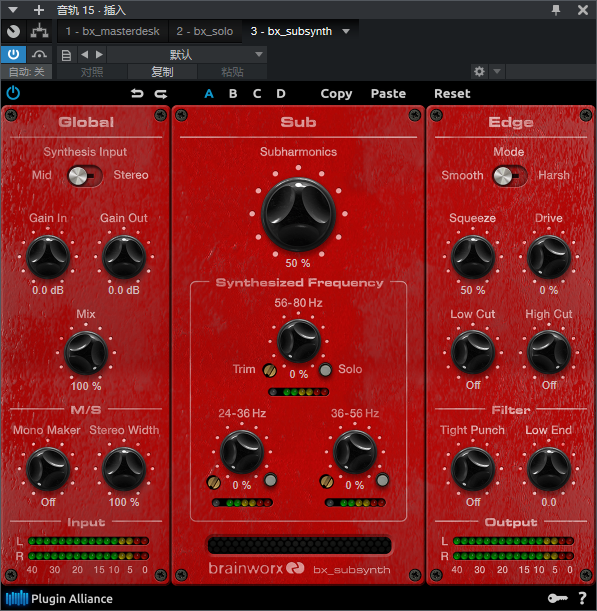Viewport: 597px width, 611px height.
Task: Select settings slot D
Action: [281, 94]
